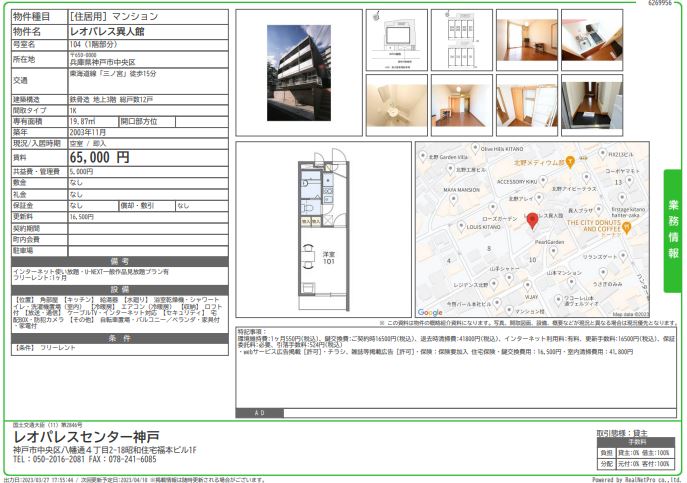Open the 1K floor plan image
Screen dimensions: 687x483
[324, 229]
